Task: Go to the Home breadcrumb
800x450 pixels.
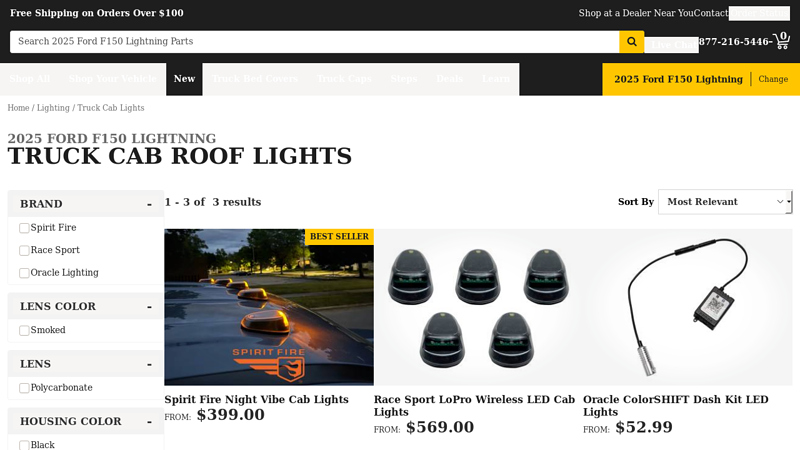Action: click(x=18, y=108)
